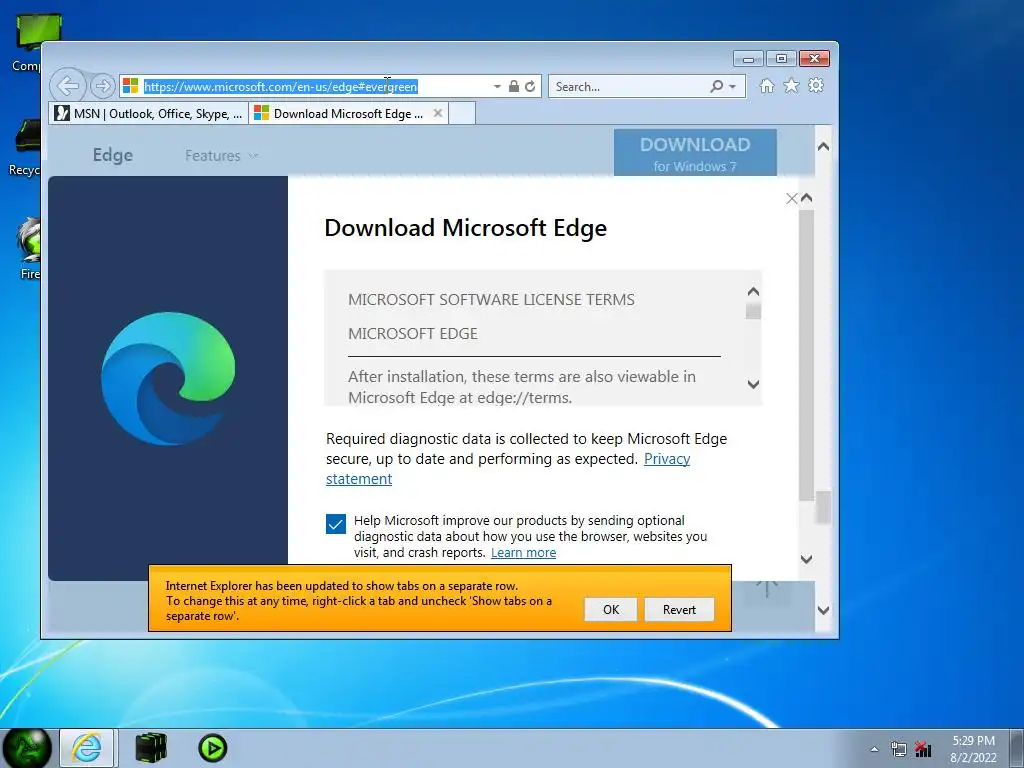
Task: Go back with Internet Explorer back arrow
Action: pyautogui.click(x=67, y=86)
